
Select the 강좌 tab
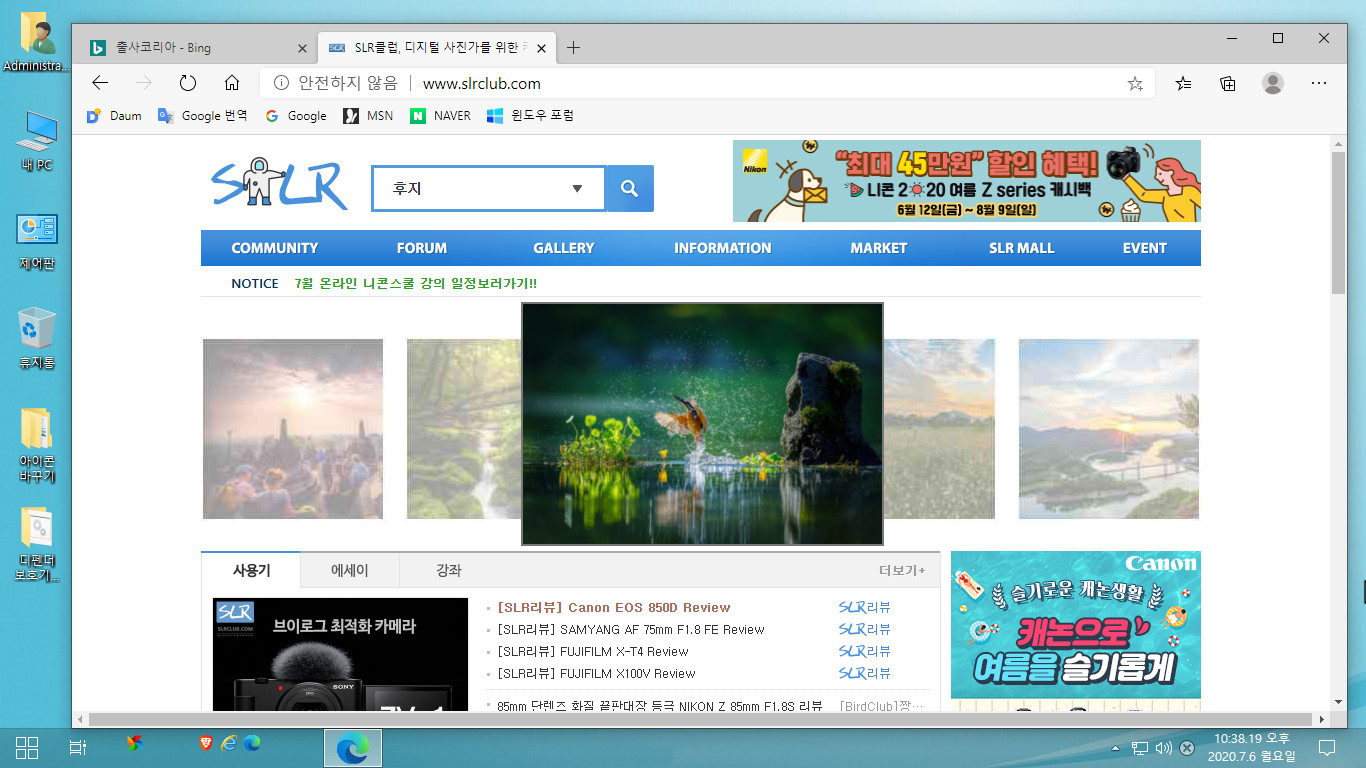449,570
